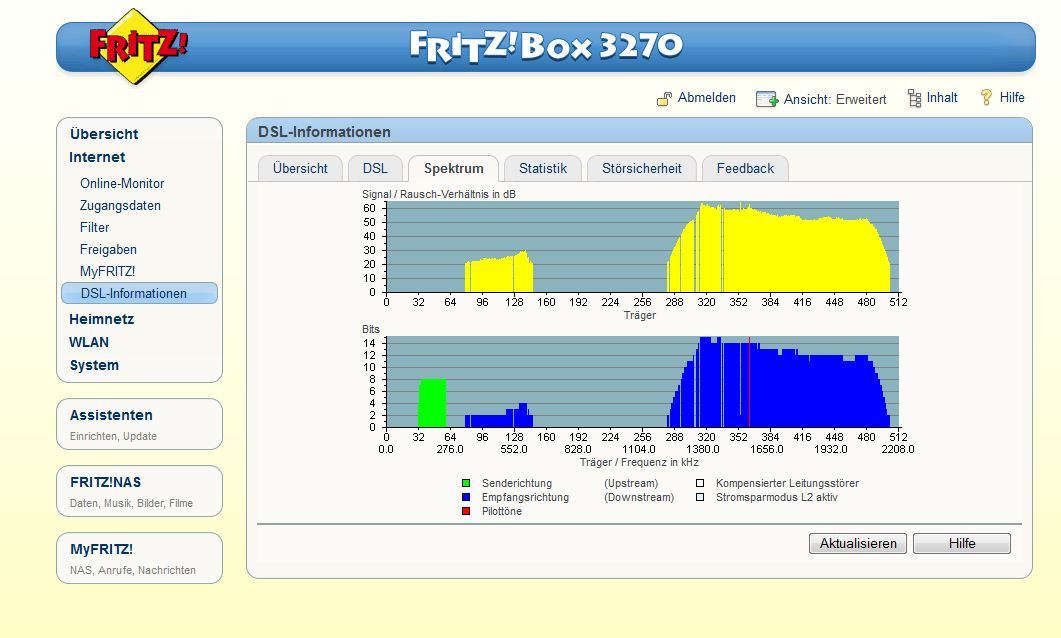Click the red pilot tone line
1061x638 pixels.
coord(749,382)
